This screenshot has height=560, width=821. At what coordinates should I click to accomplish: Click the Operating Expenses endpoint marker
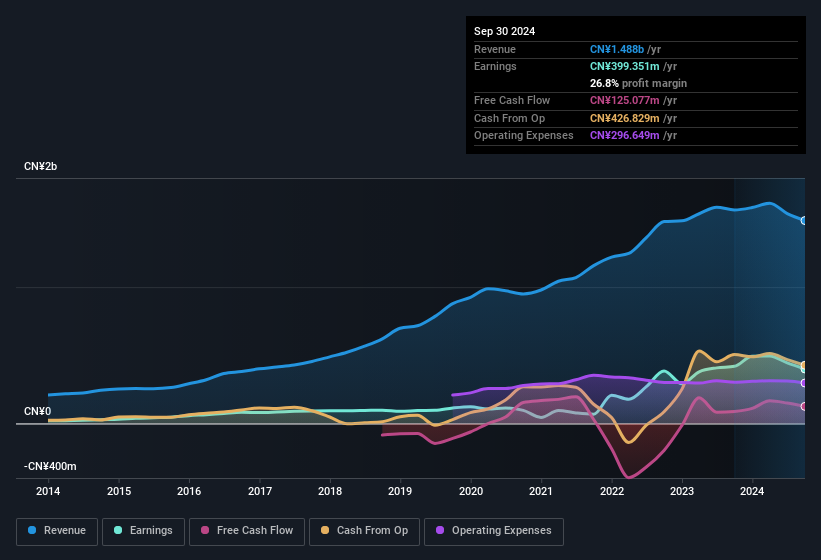click(x=804, y=383)
